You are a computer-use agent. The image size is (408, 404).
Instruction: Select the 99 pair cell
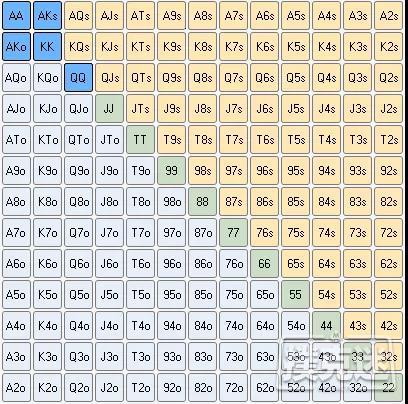pos(172,171)
